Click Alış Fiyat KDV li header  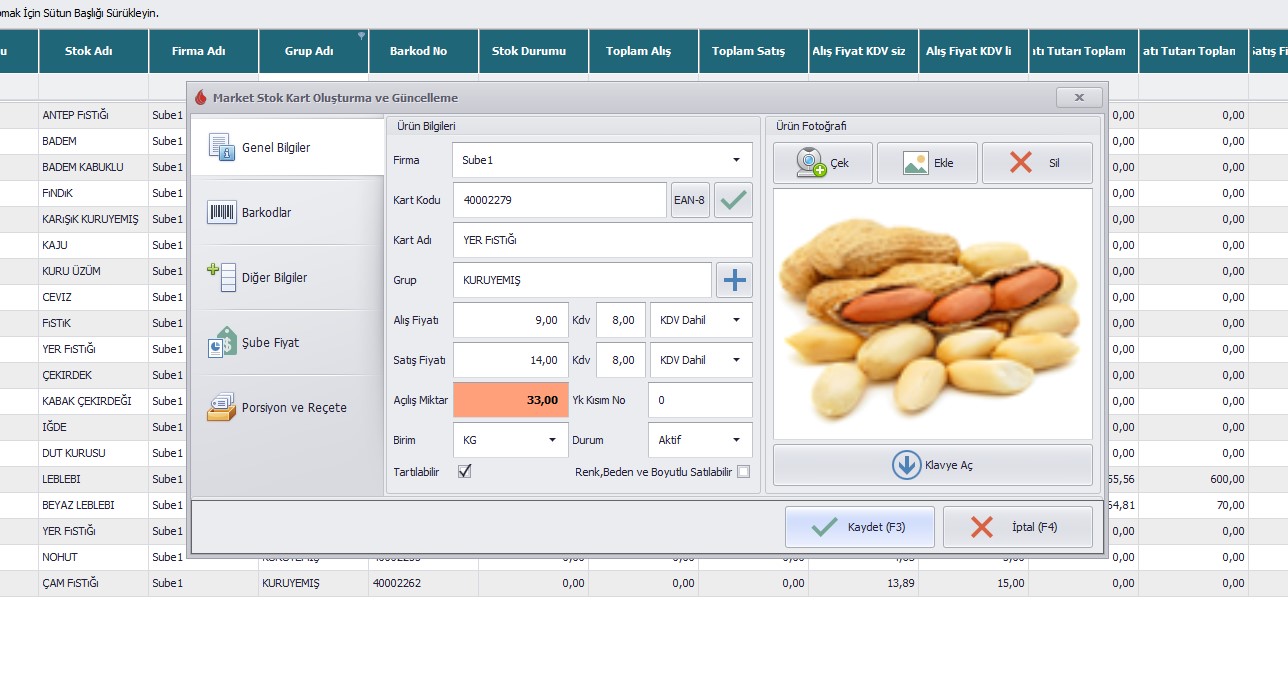point(973,51)
